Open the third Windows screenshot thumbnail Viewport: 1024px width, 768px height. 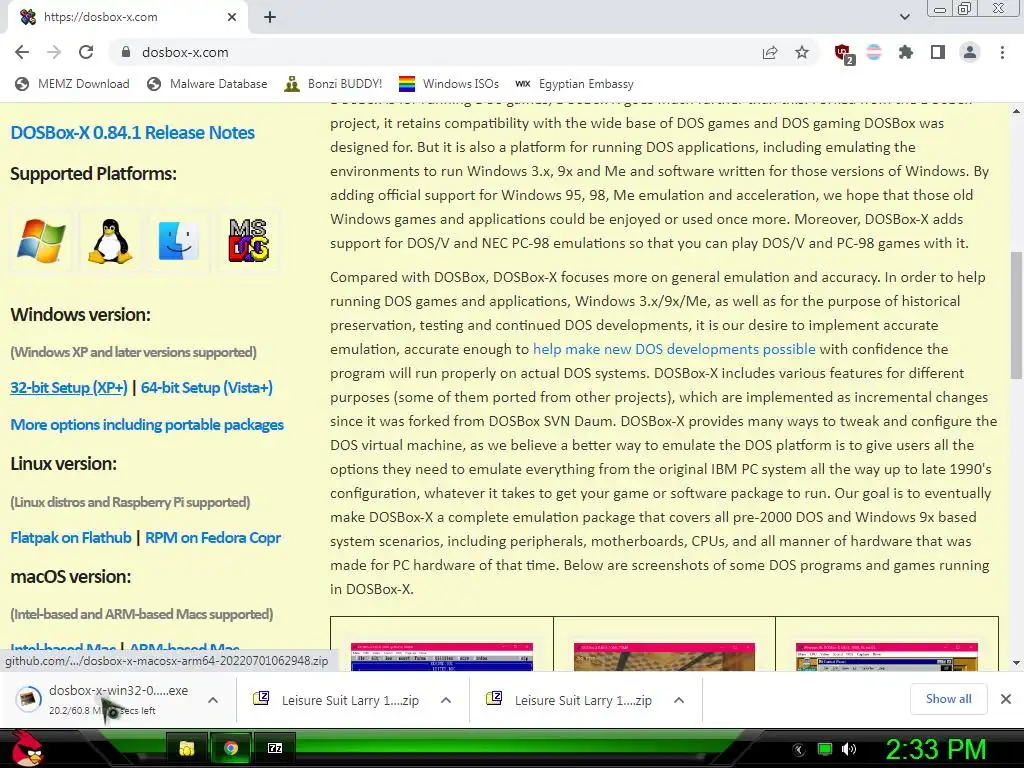click(887, 656)
